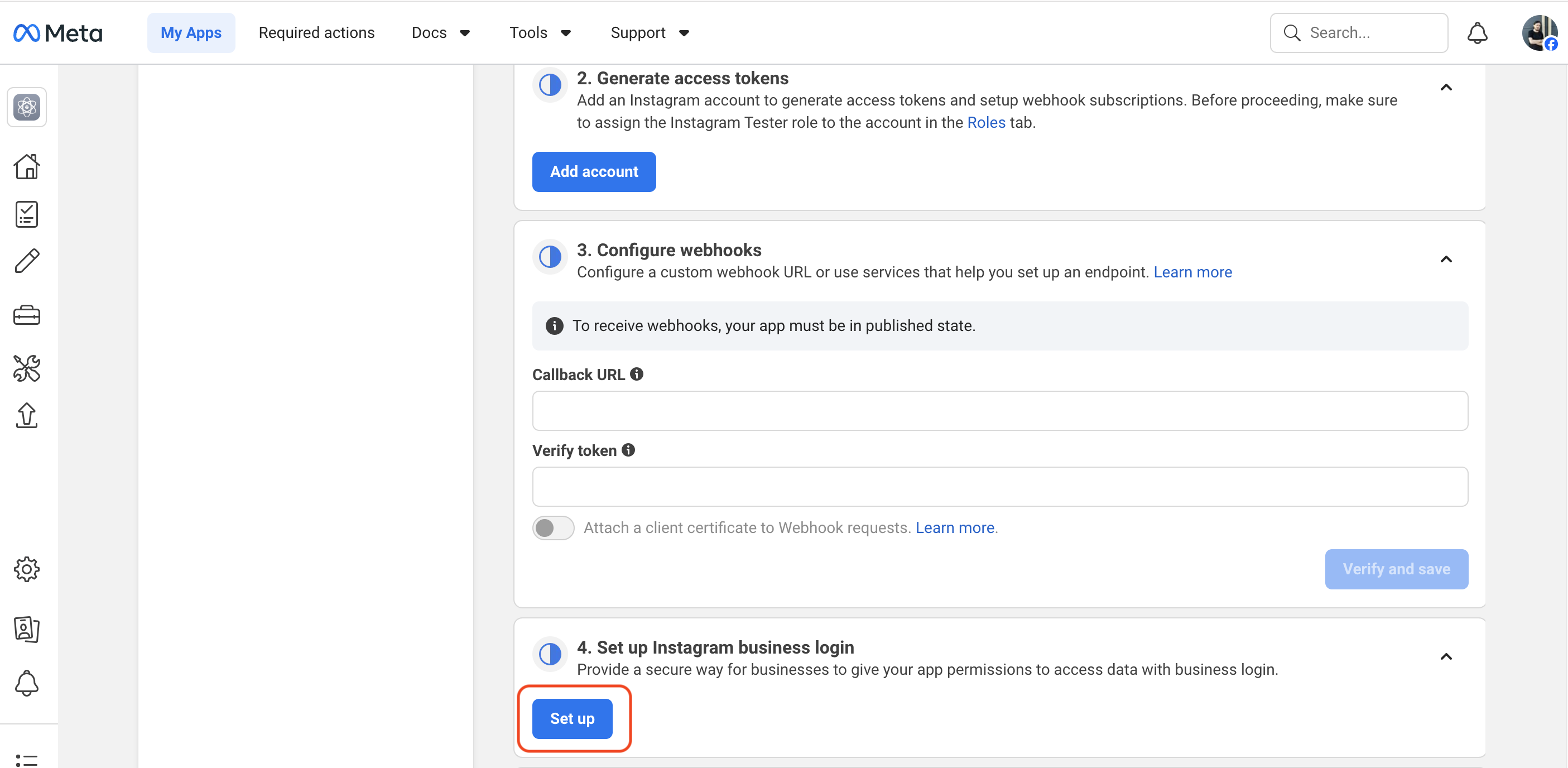Screen dimensions: 1568x768
Task: Open the Docs dropdown menu
Action: tap(440, 33)
